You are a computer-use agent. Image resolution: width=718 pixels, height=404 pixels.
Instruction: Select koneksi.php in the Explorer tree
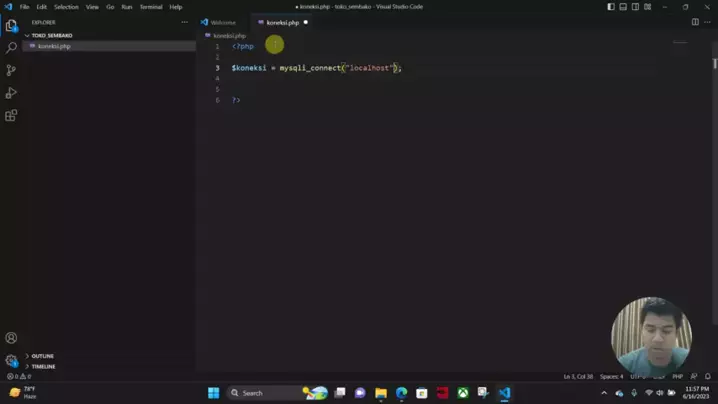pos(54,46)
